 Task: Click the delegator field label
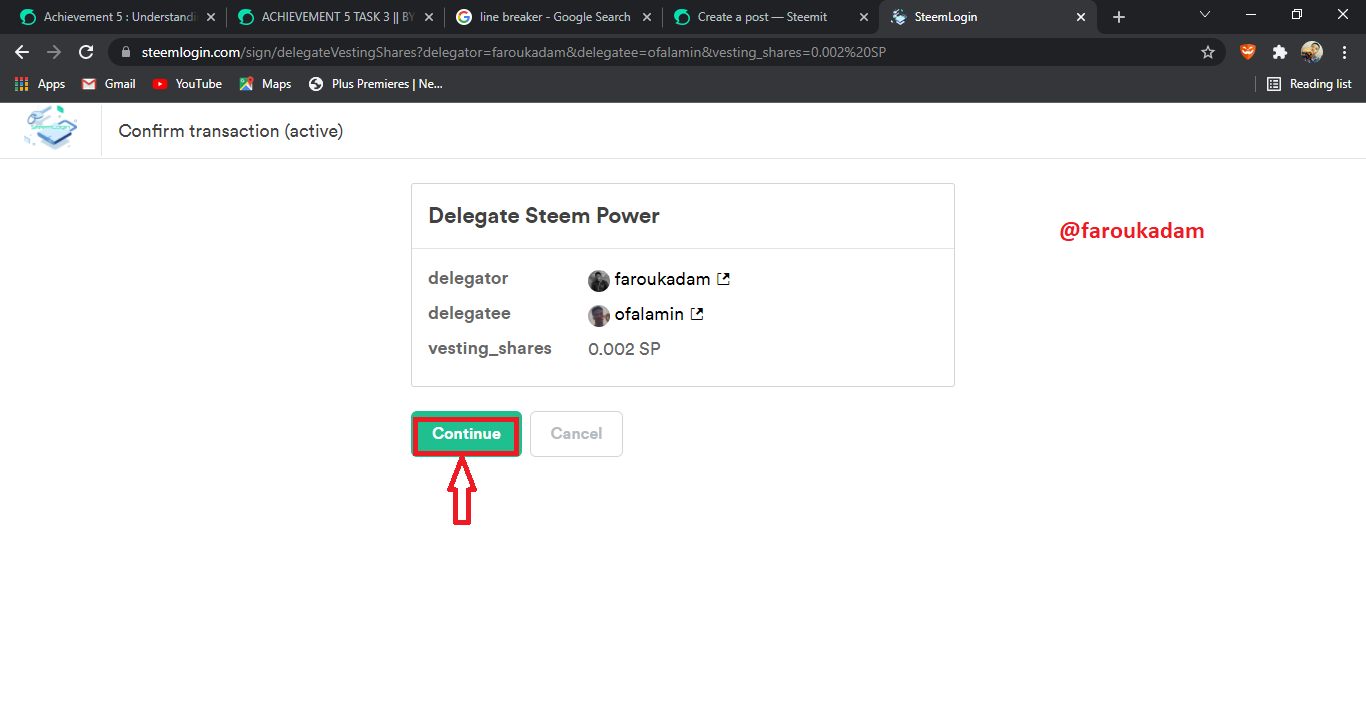click(x=468, y=278)
